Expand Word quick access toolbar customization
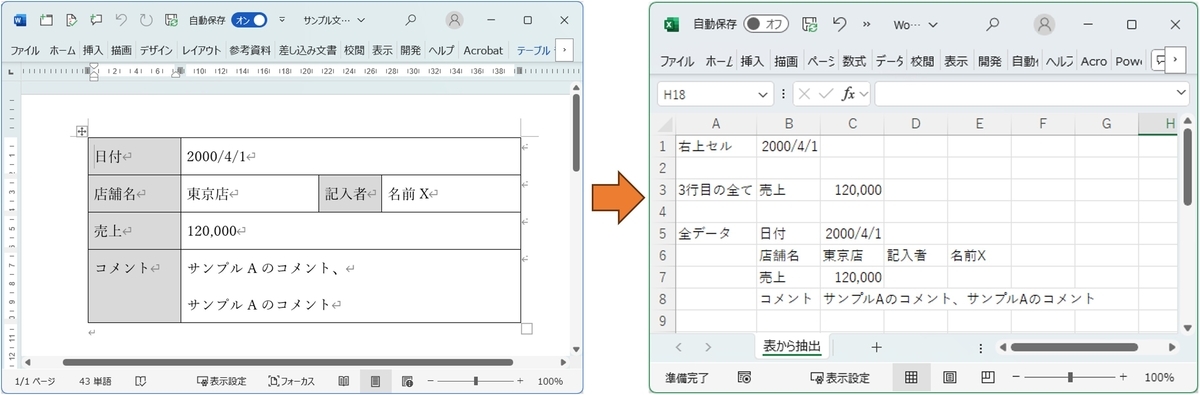Image resolution: width=1200 pixels, height=395 pixels. coord(282,20)
